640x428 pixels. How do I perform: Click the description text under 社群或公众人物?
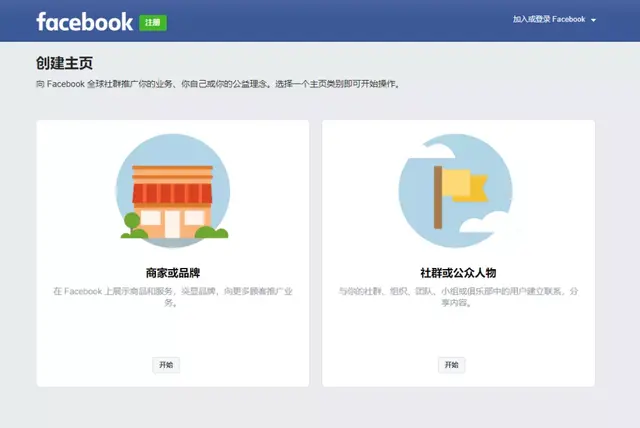458,297
